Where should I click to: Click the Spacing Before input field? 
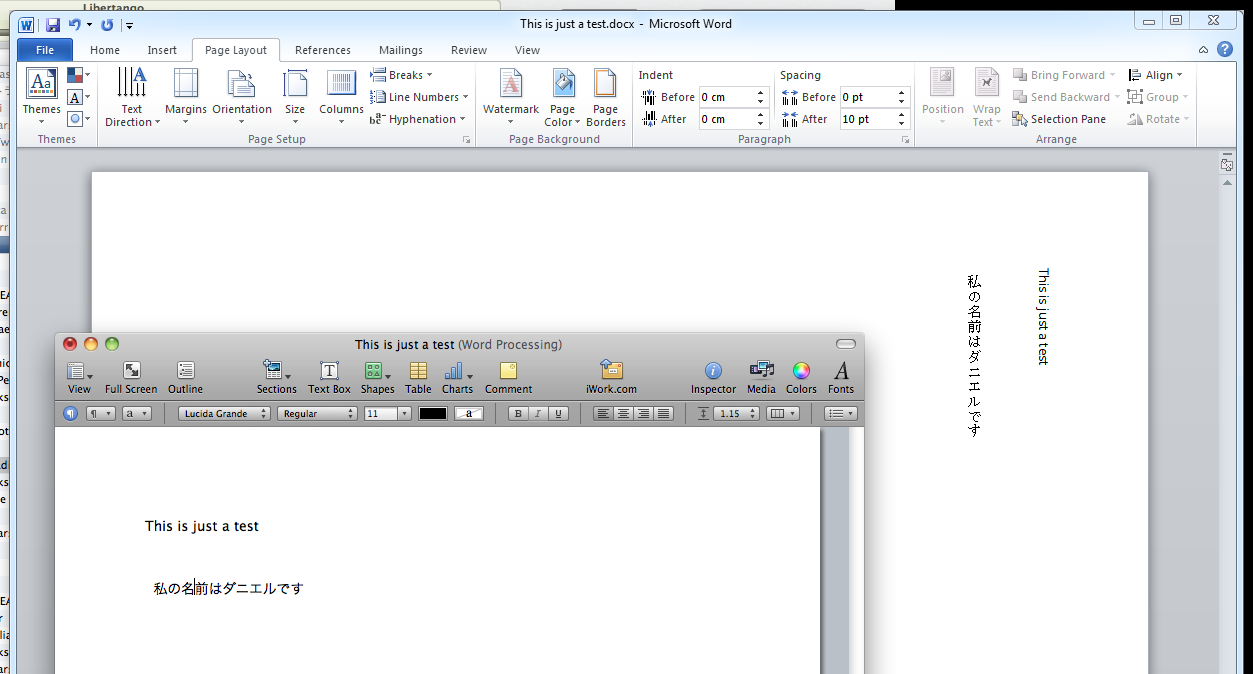[867, 97]
